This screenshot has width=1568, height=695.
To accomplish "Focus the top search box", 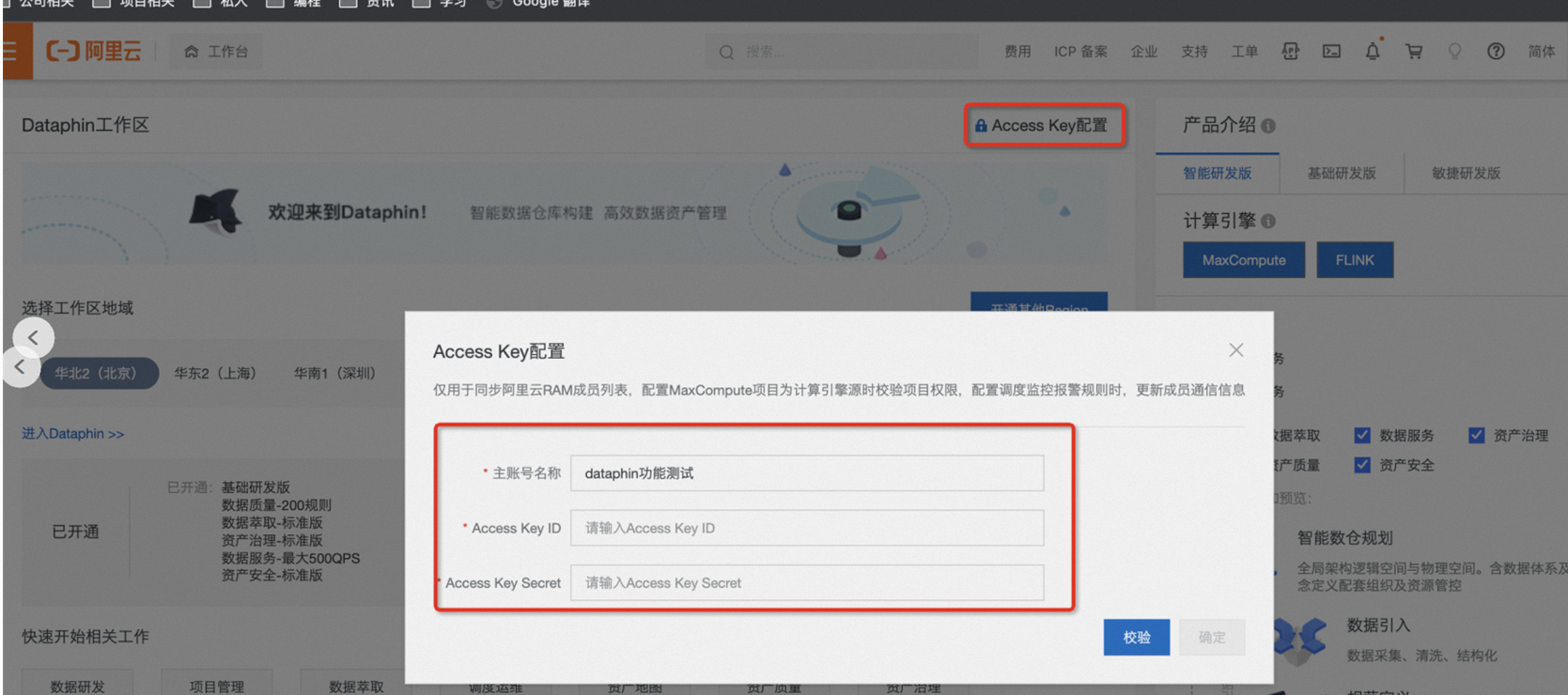I will point(841,52).
